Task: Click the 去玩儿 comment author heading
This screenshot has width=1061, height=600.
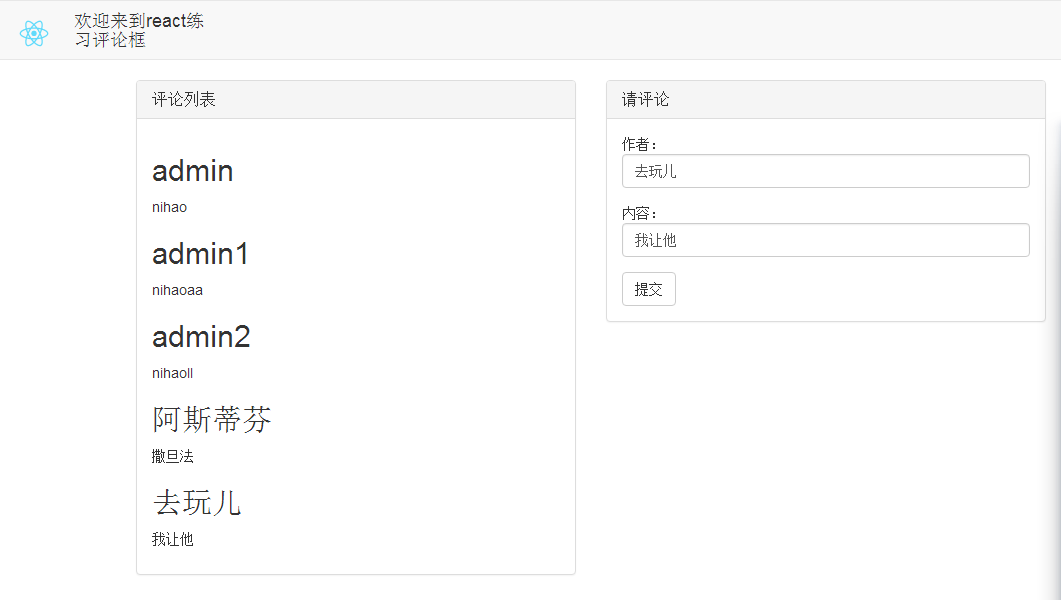Action: [x=197, y=502]
